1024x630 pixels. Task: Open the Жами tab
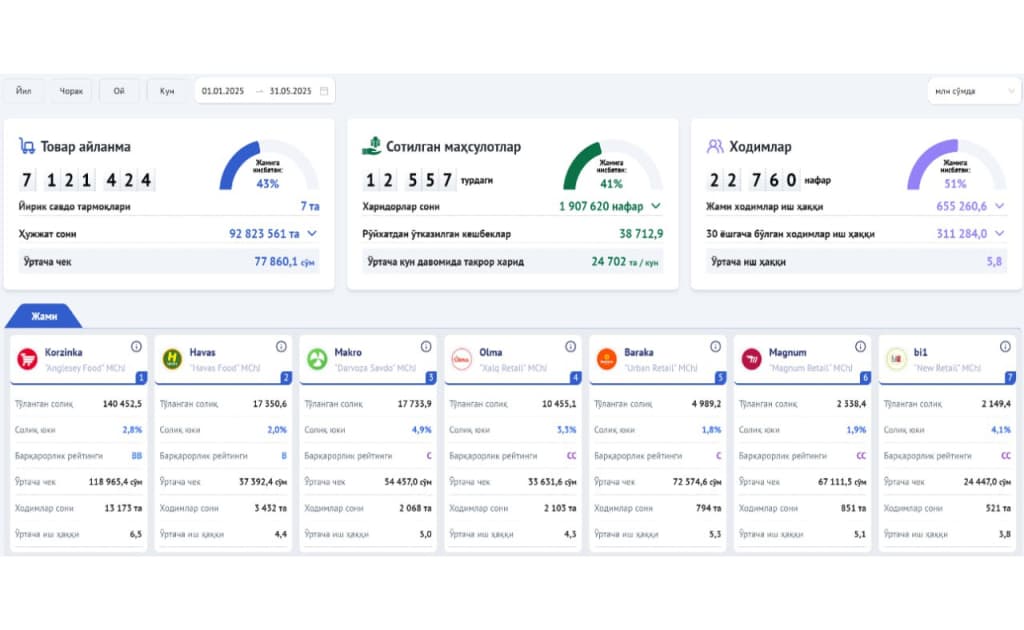tap(43, 314)
